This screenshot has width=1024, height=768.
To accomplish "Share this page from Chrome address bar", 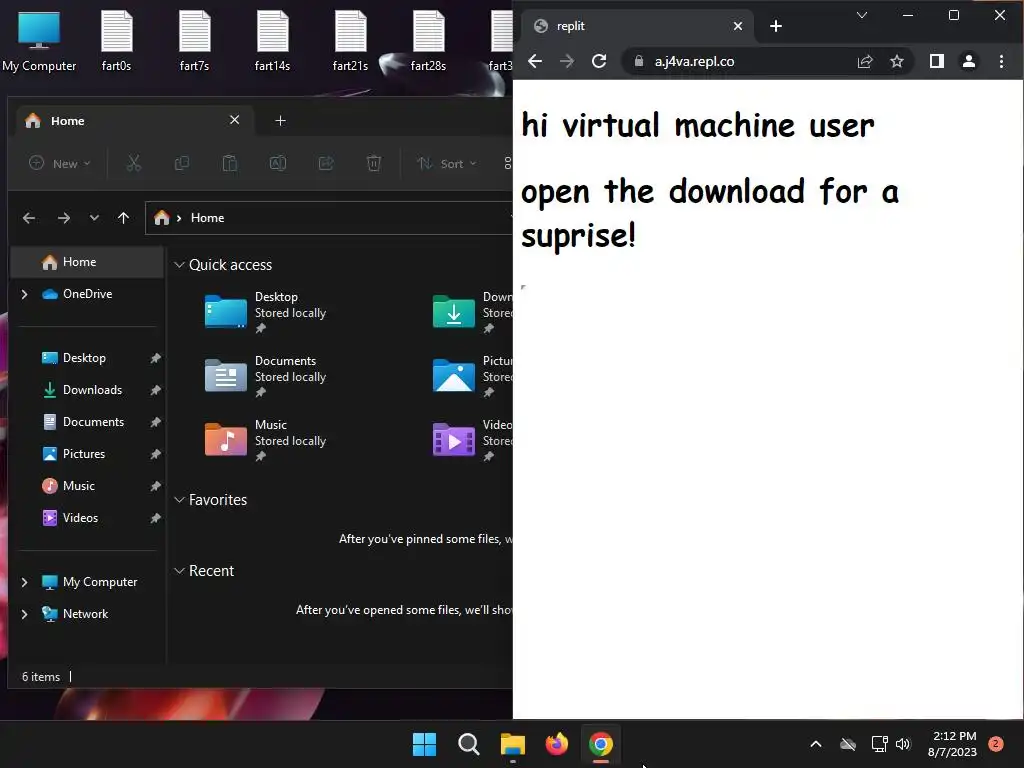I will (865, 61).
